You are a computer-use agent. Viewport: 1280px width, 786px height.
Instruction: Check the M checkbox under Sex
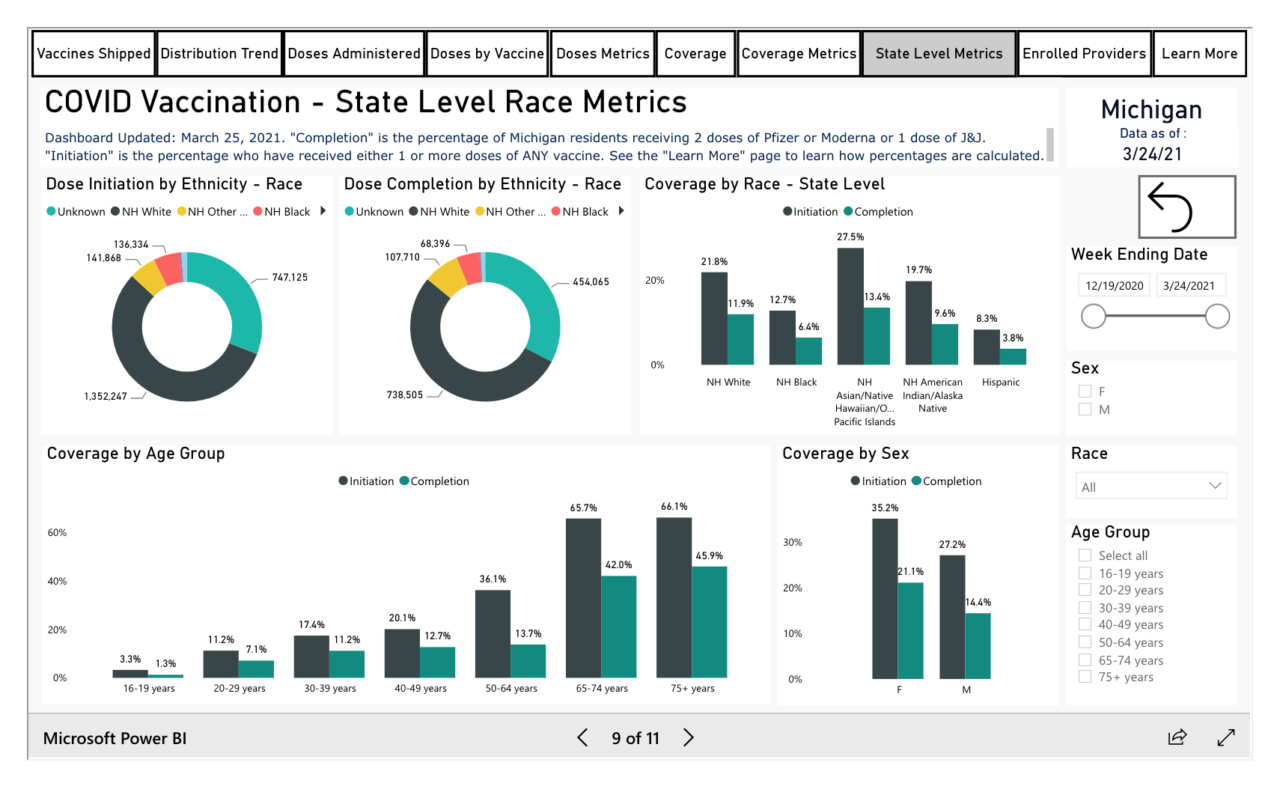(1084, 409)
